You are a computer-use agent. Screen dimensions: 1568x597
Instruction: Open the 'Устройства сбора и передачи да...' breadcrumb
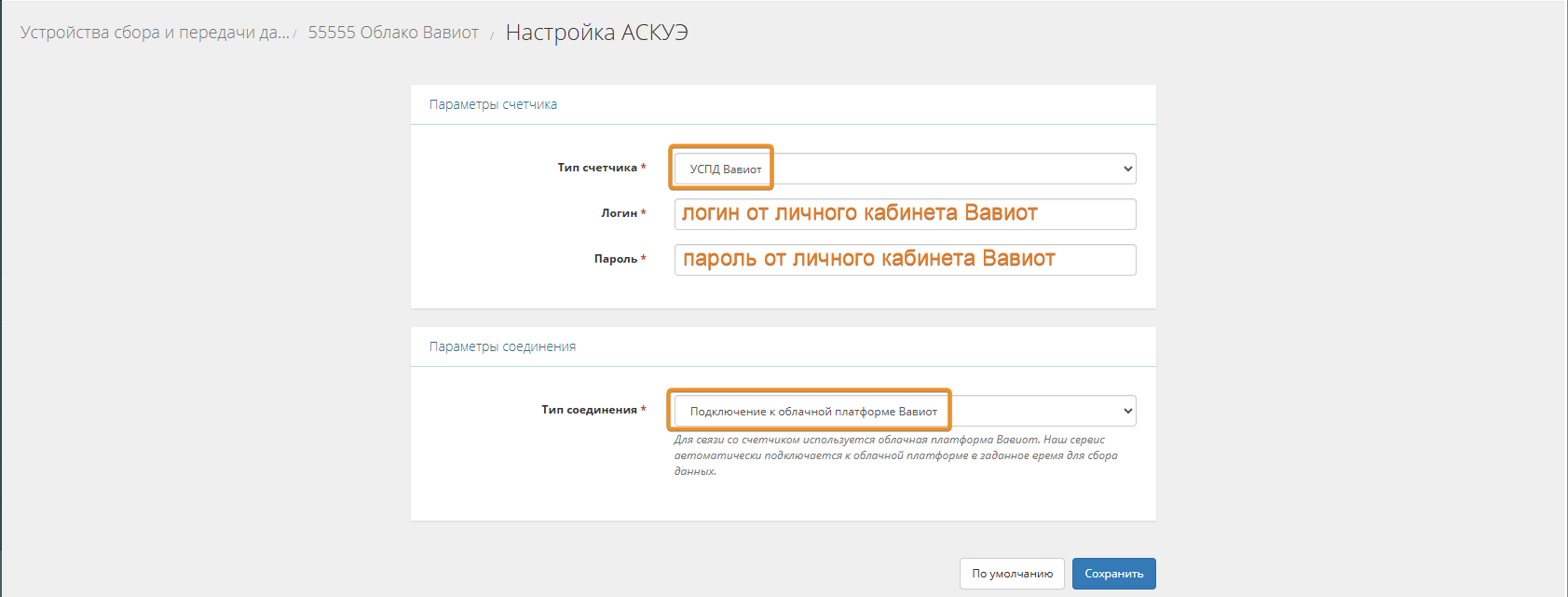click(x=155, y=33)
